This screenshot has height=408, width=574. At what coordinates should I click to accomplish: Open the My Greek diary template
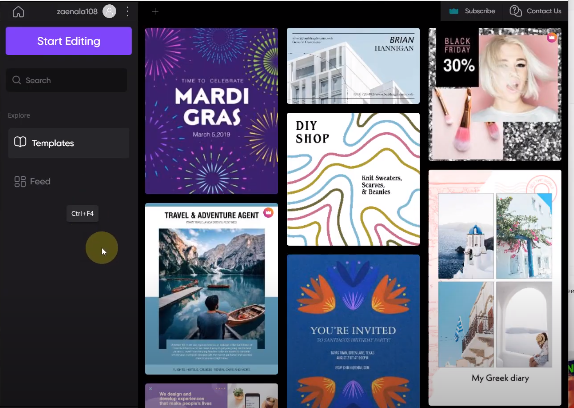pyautogui.click(x=495, y=288)
